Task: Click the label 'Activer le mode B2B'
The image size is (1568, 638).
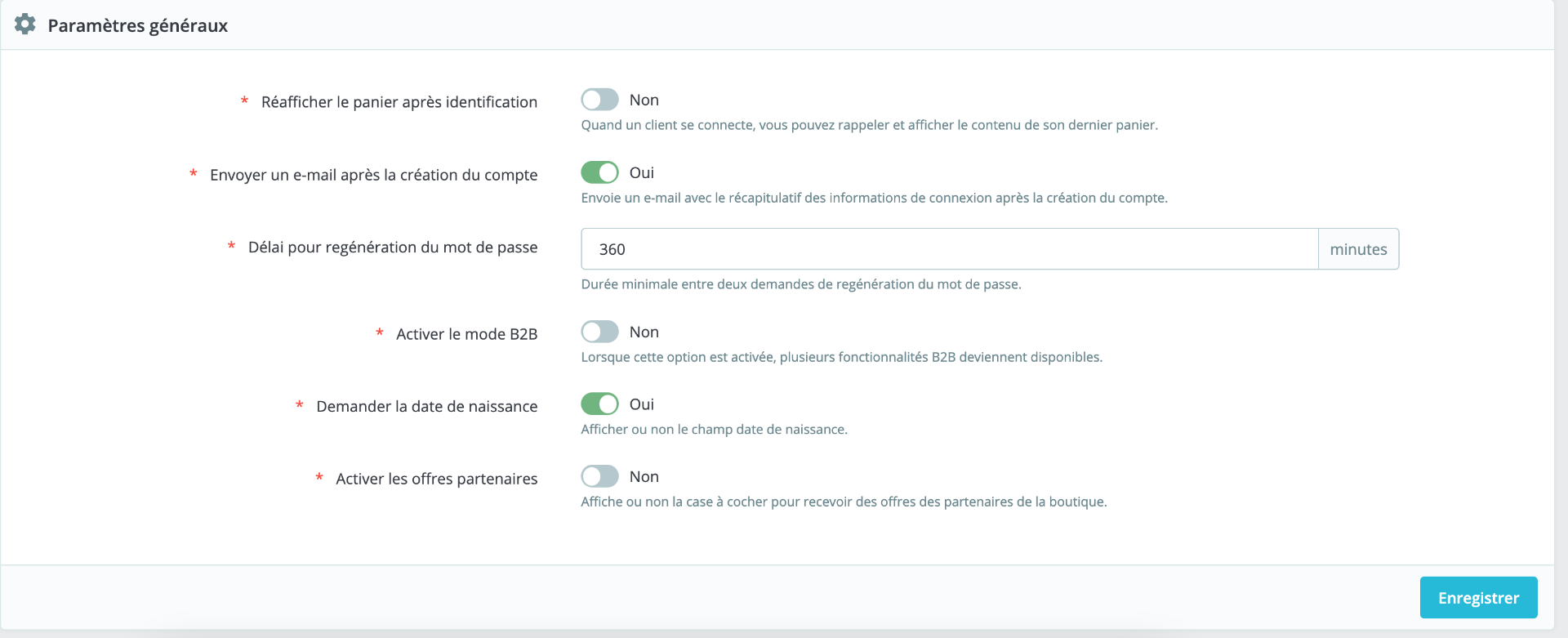Action: tap(467, 334)
